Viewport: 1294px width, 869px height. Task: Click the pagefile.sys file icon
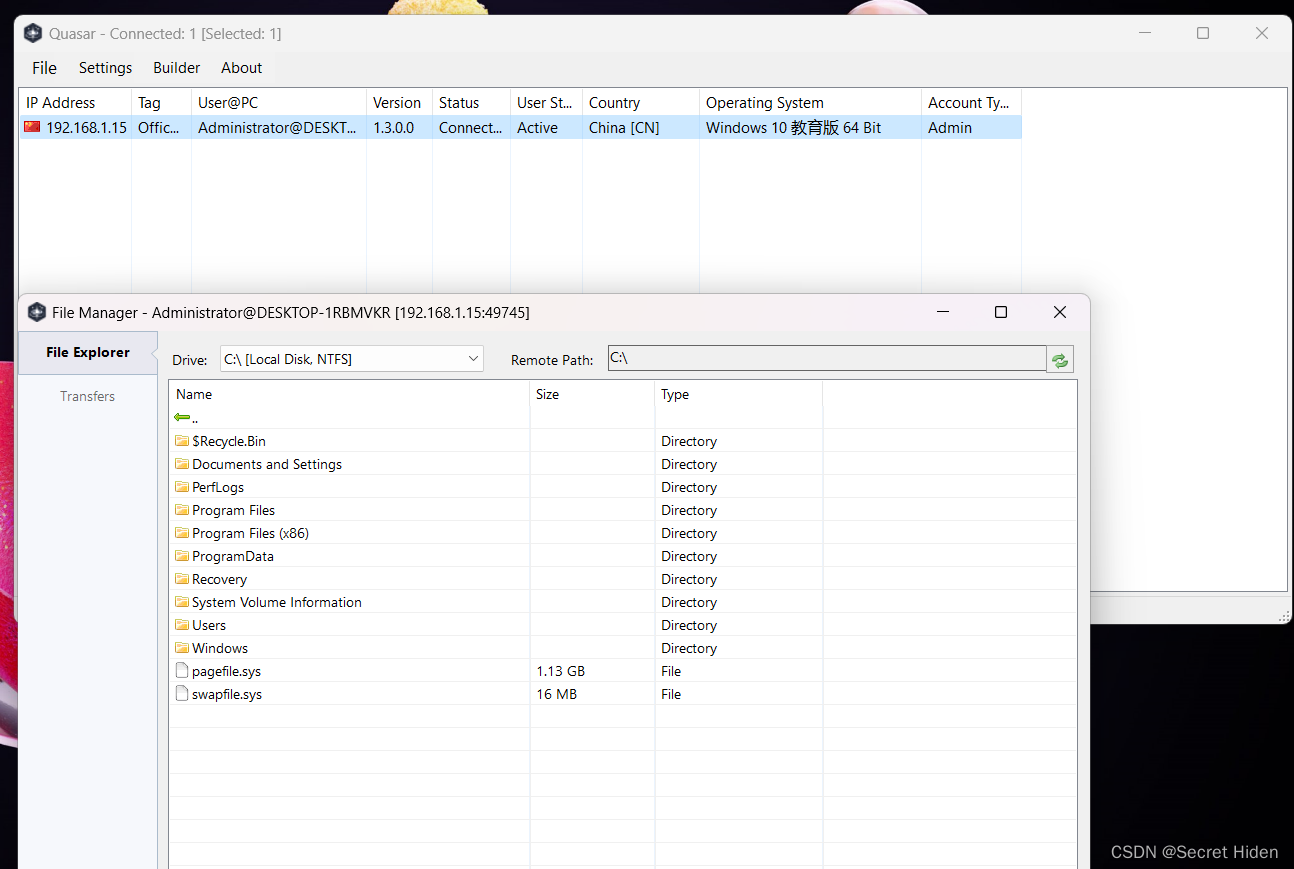pos(182,671)
